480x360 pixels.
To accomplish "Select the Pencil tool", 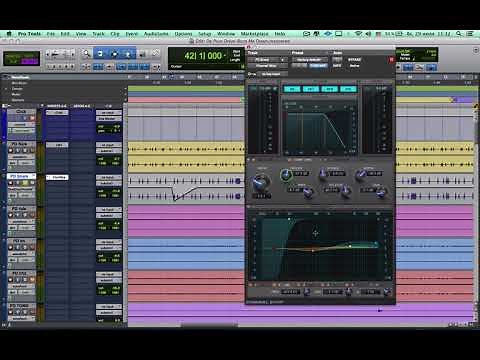I will 156,53.
